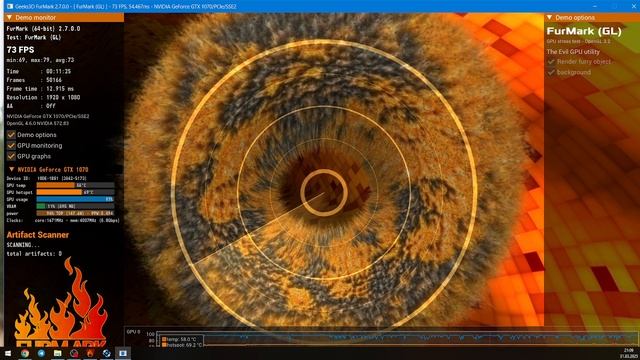Open File Explorer from the taskbar
Screen dimensions: 640x360
pyautogui.click(x=58, y=353)
